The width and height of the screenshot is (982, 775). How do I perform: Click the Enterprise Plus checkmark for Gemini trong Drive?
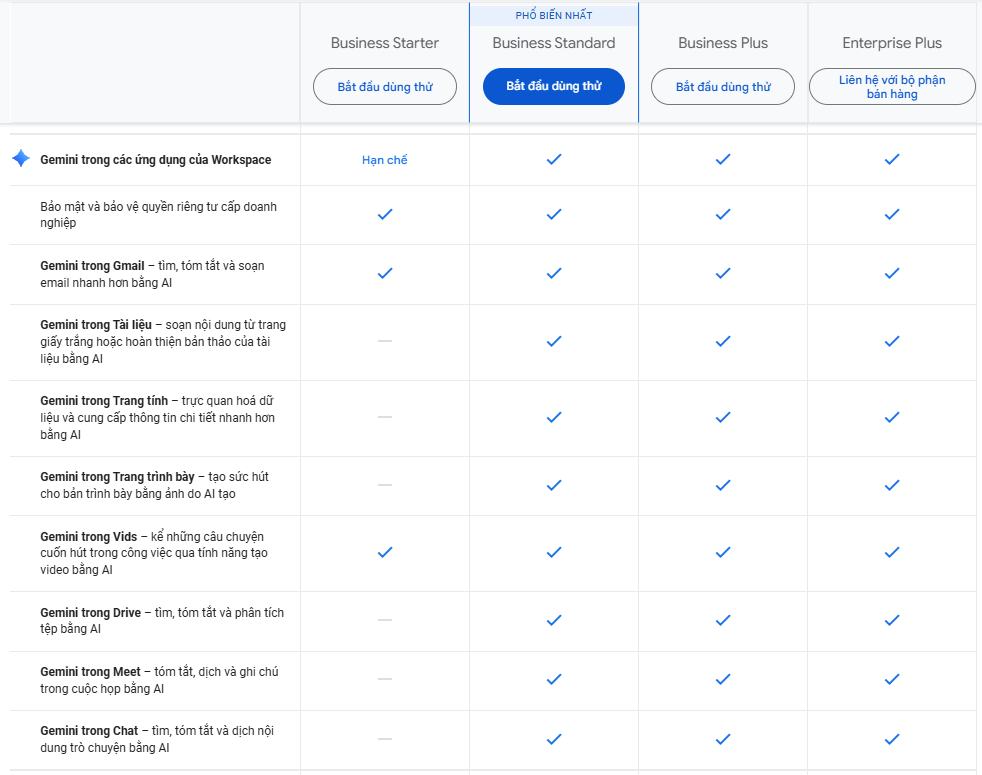coord(892,620)
